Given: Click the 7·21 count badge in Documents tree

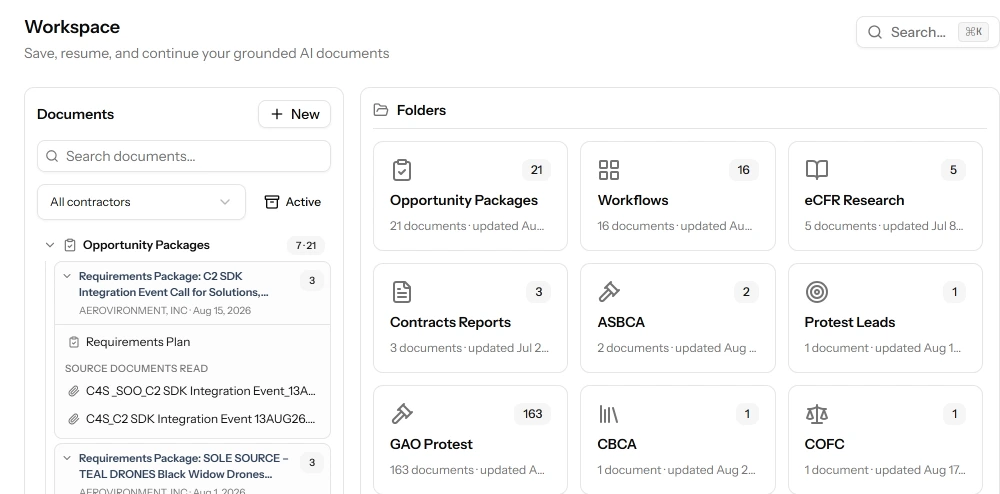Looking at the screenshot, I should click(x=306, y=245).
